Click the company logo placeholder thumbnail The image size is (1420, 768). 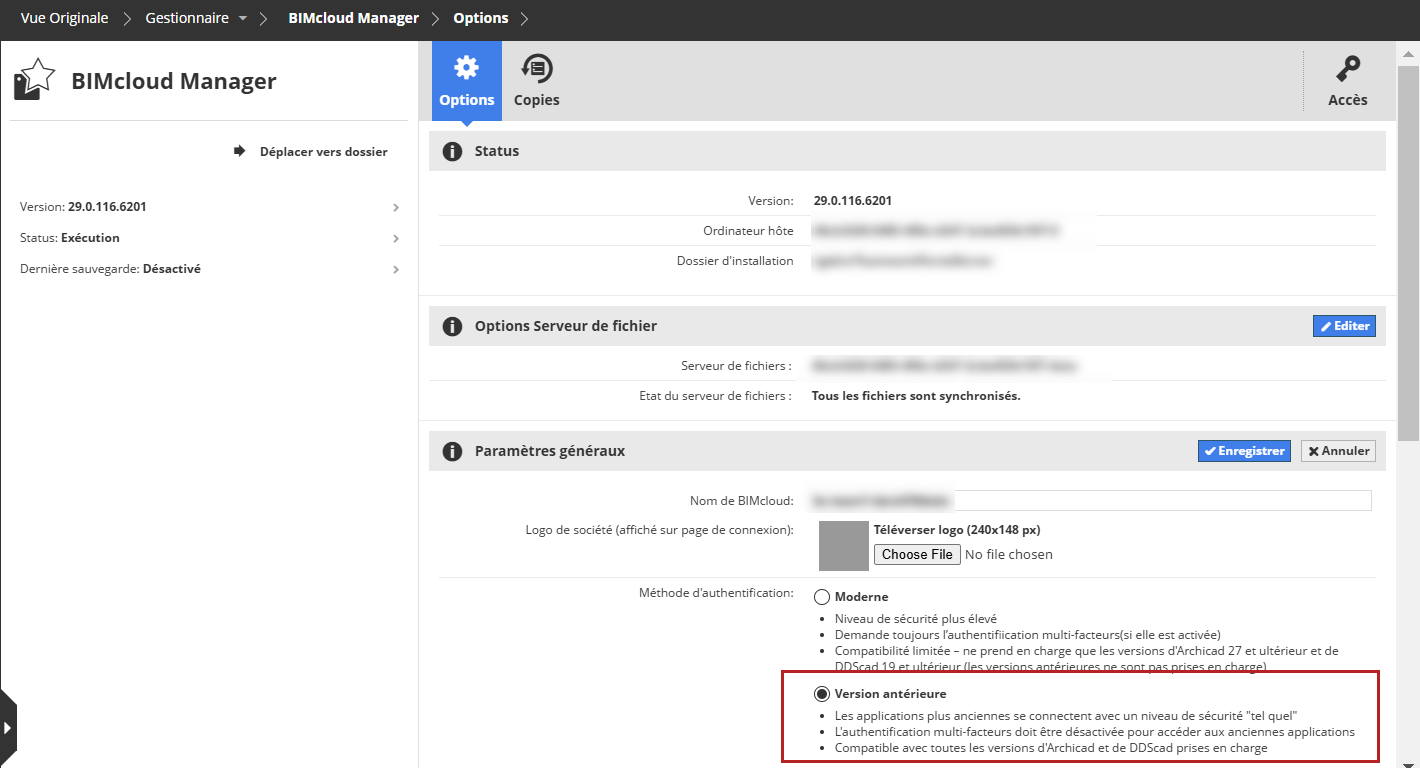(843, 546)
